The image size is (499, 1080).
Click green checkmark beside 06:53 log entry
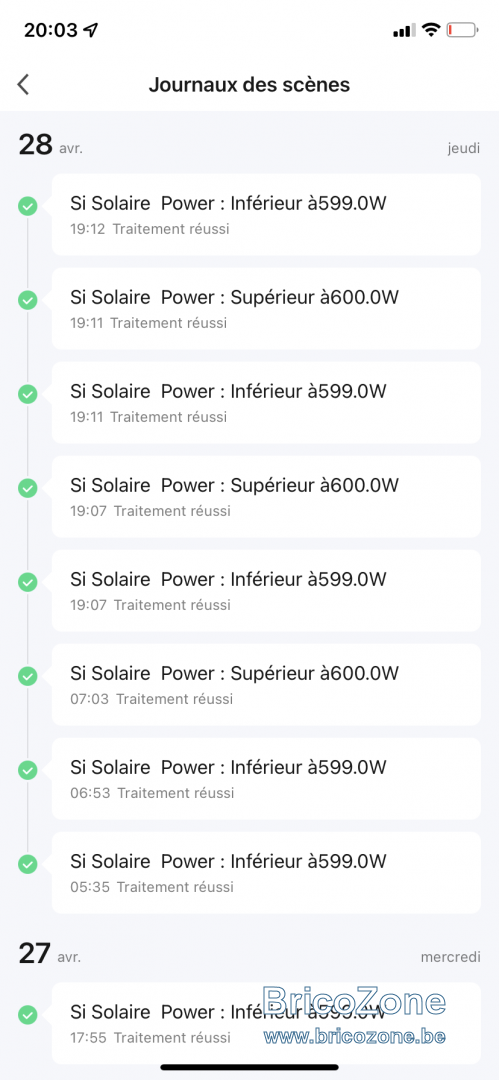click(28, 770)
